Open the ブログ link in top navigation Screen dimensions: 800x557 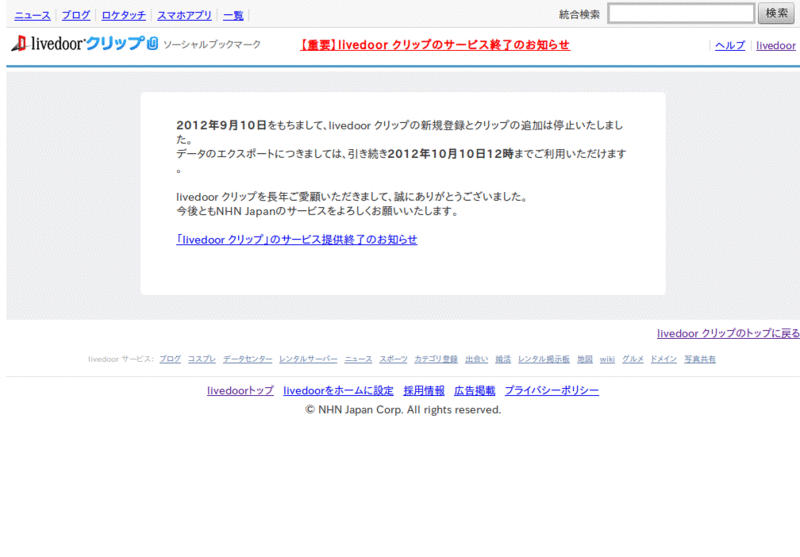tap(76, 15)
